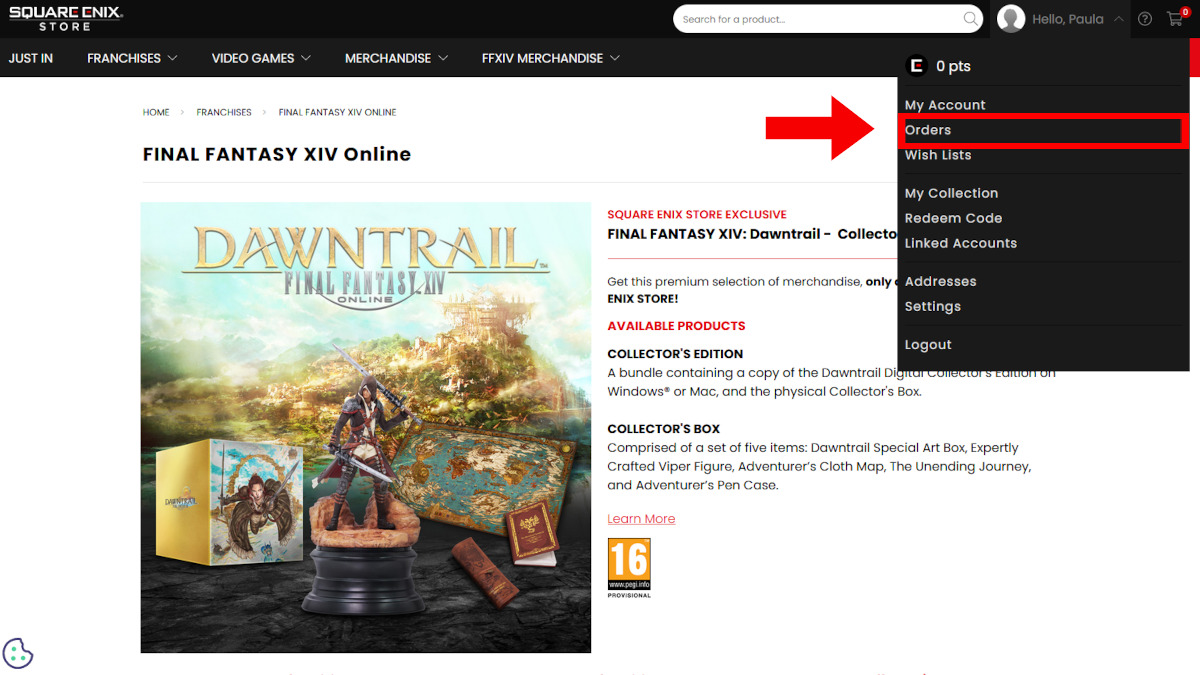Open the shopping cart icon

[1175, 19]
